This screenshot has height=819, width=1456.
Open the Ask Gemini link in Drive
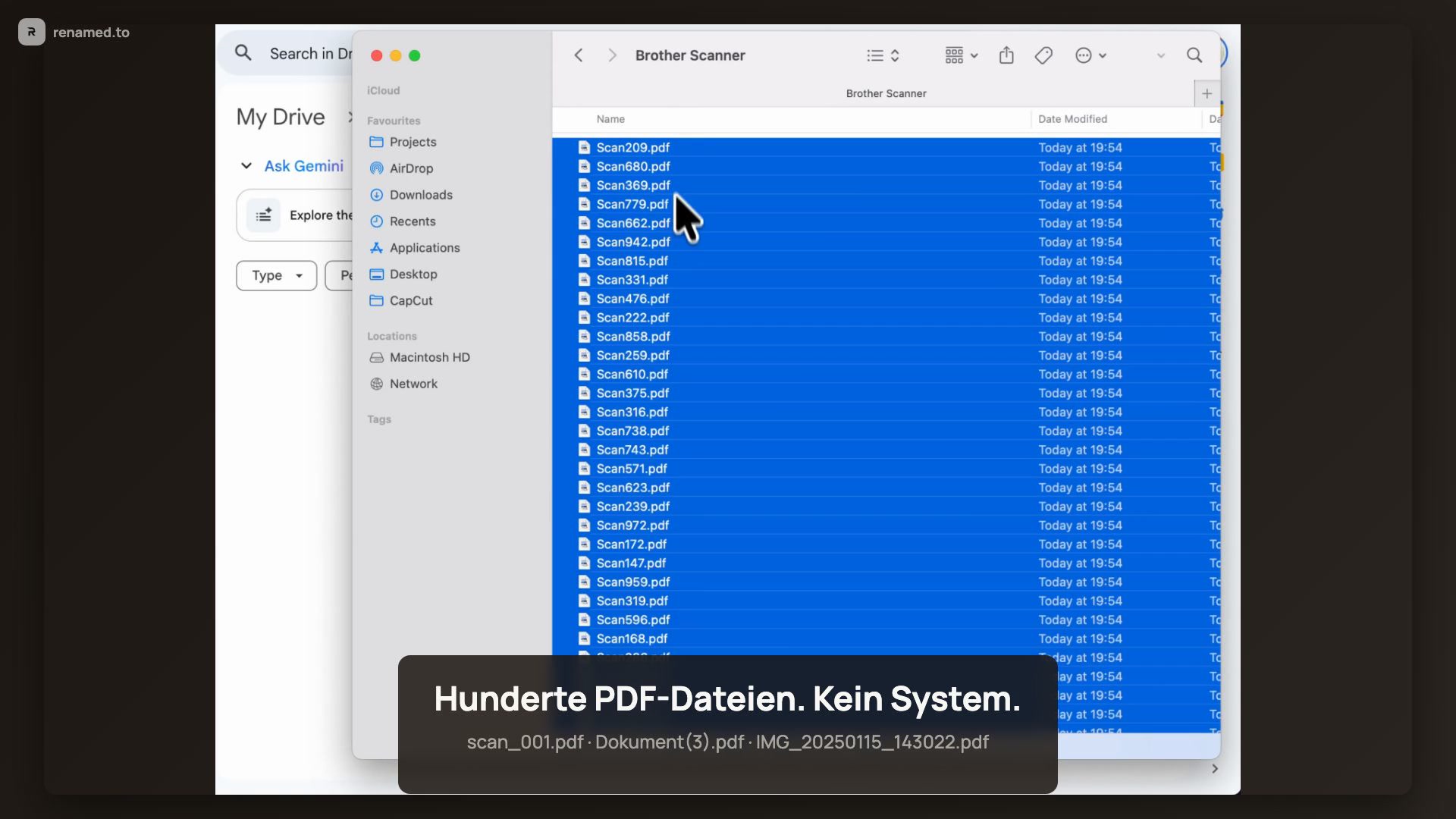303,165
